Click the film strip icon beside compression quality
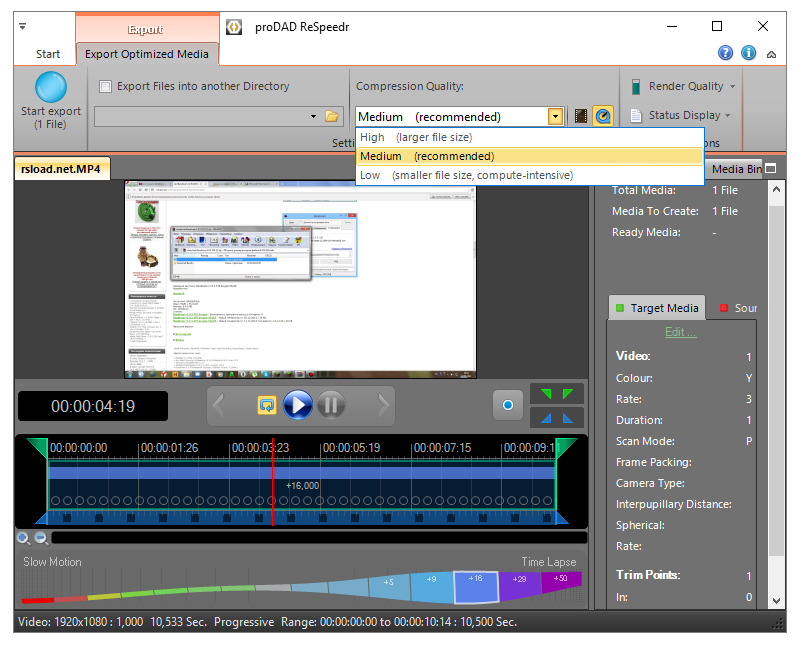 click(580, 116)
